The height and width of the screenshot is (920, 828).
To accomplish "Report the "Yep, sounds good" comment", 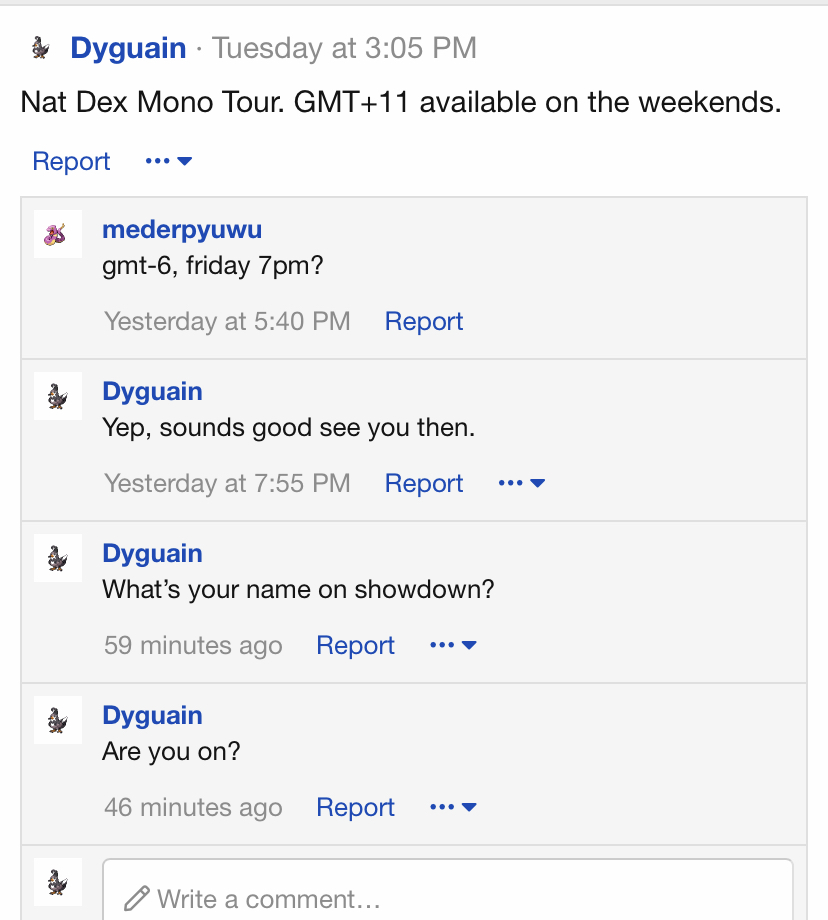I will (x=424, y=483).
